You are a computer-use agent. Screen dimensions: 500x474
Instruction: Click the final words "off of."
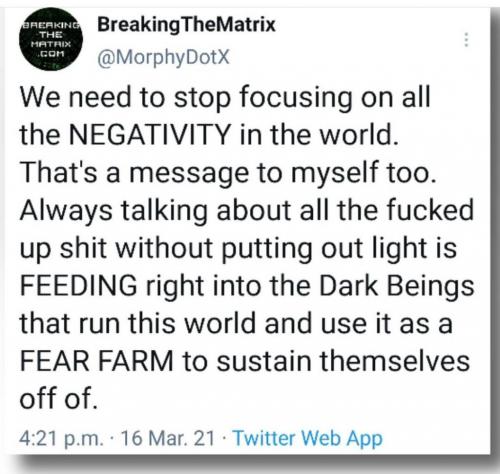[59, 398]
